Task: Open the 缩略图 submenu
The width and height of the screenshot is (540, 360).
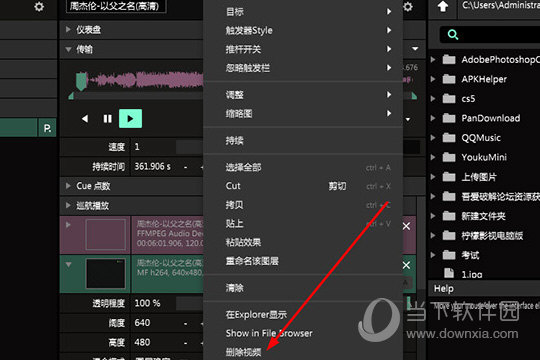Action: tap(303, 113)
